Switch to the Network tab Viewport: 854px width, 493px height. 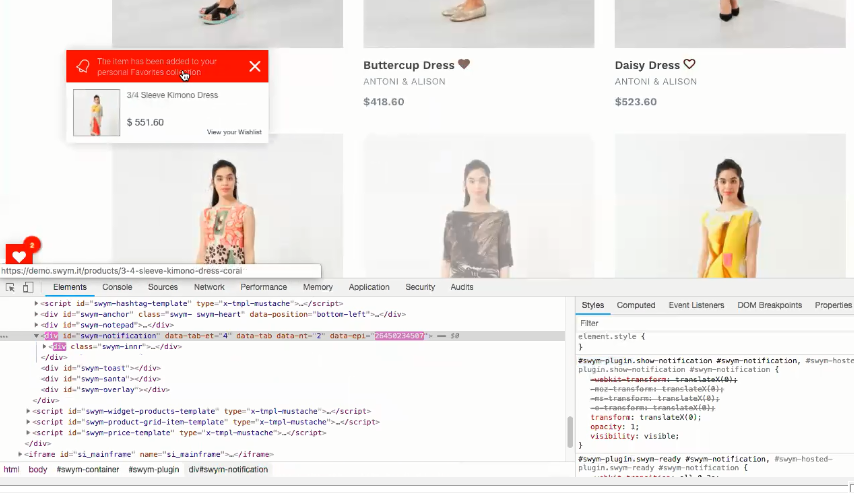(x=209, y=287)
